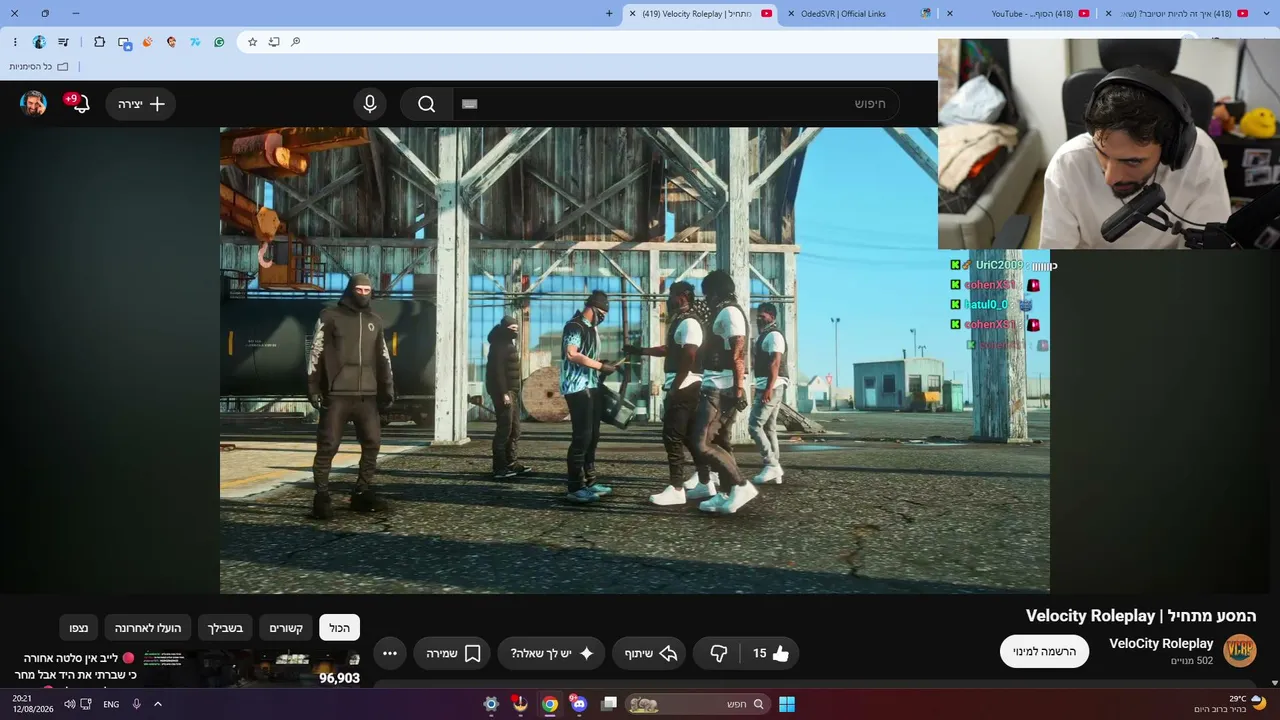This screenshot has height=720, width=1280.
Task: Close the Velocity Roleplay browser tab
Action: (632, 14)
